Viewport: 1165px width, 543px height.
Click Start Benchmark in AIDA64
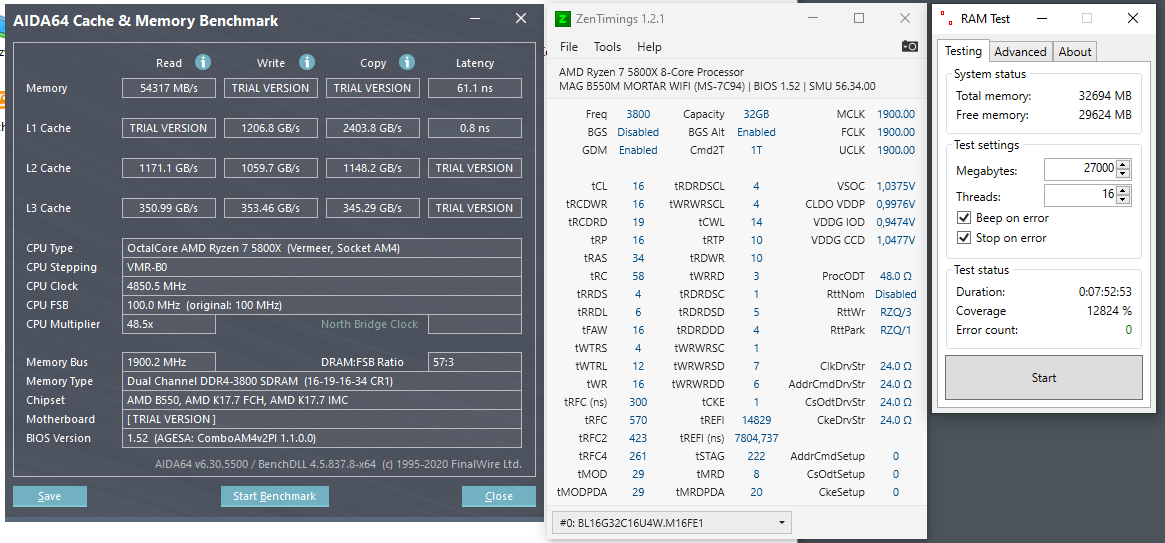tap(274, 496)
